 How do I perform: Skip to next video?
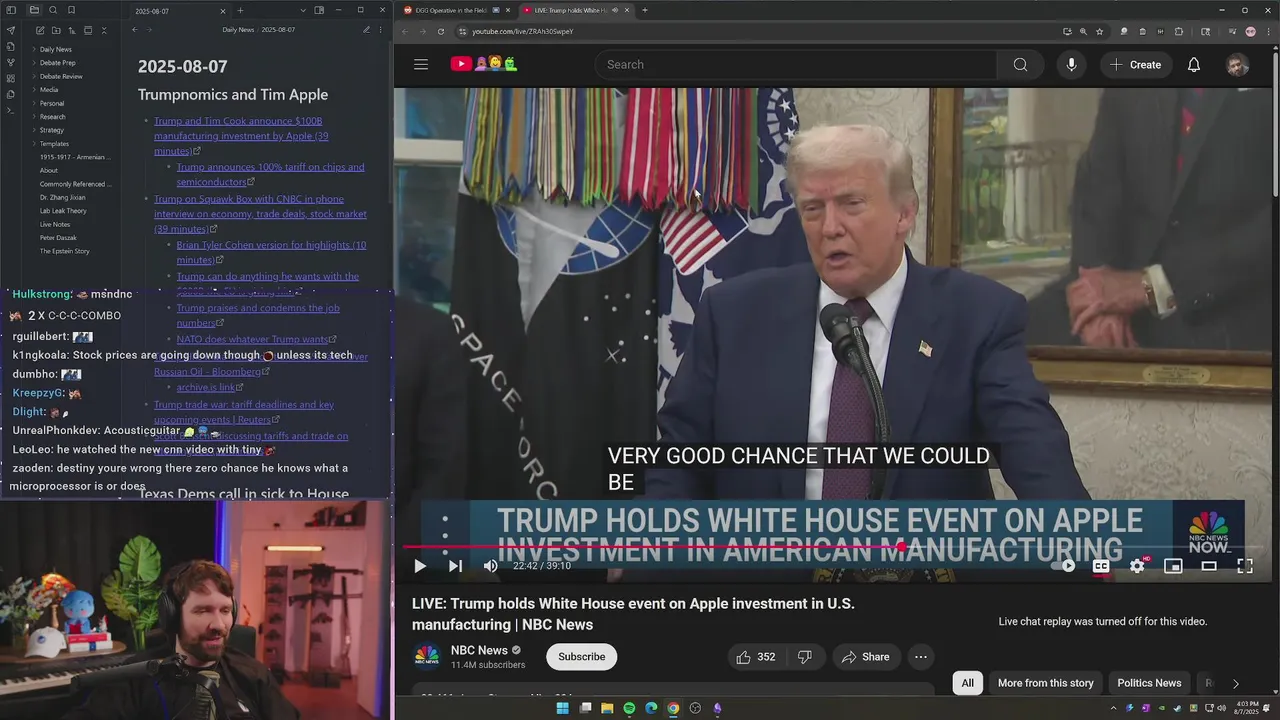455,566
